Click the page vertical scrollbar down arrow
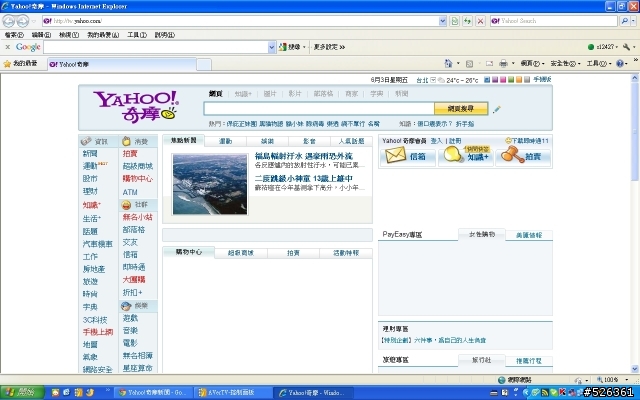Screen dimensions: 640x400 pos(635,369)
